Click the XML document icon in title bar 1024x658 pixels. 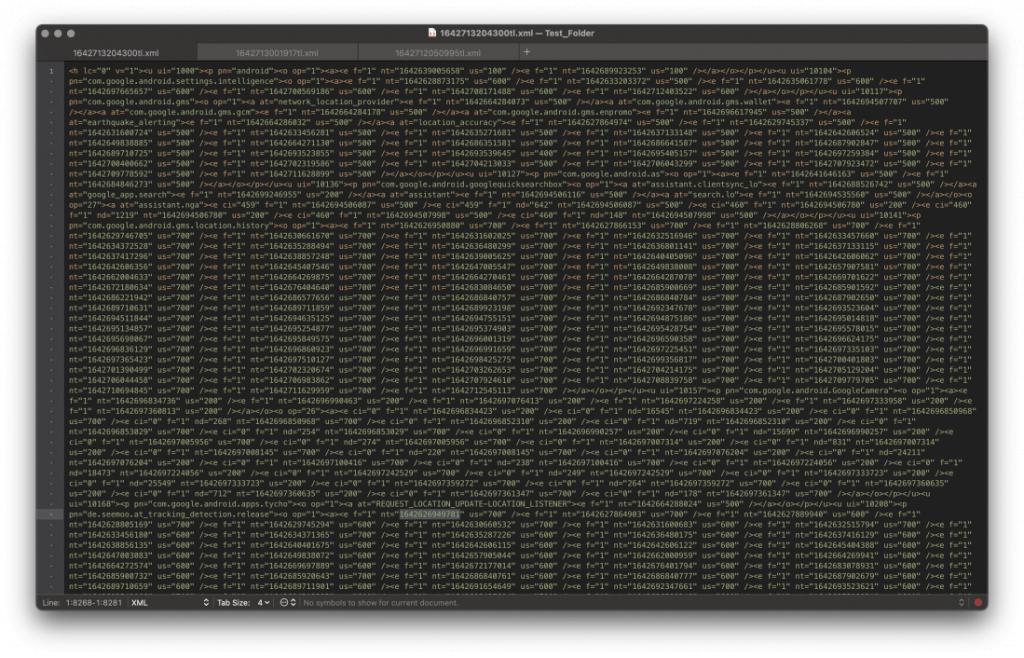(432, 33)
